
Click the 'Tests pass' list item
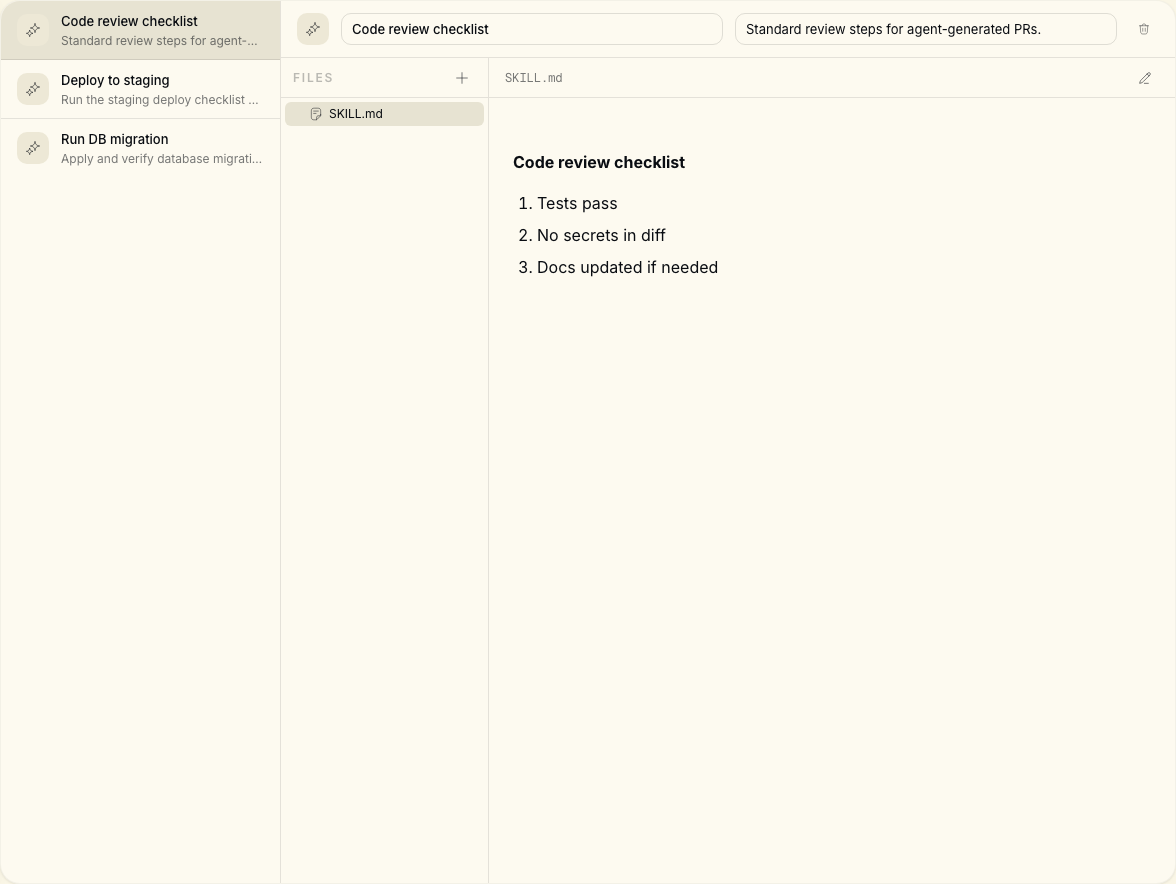577,204
